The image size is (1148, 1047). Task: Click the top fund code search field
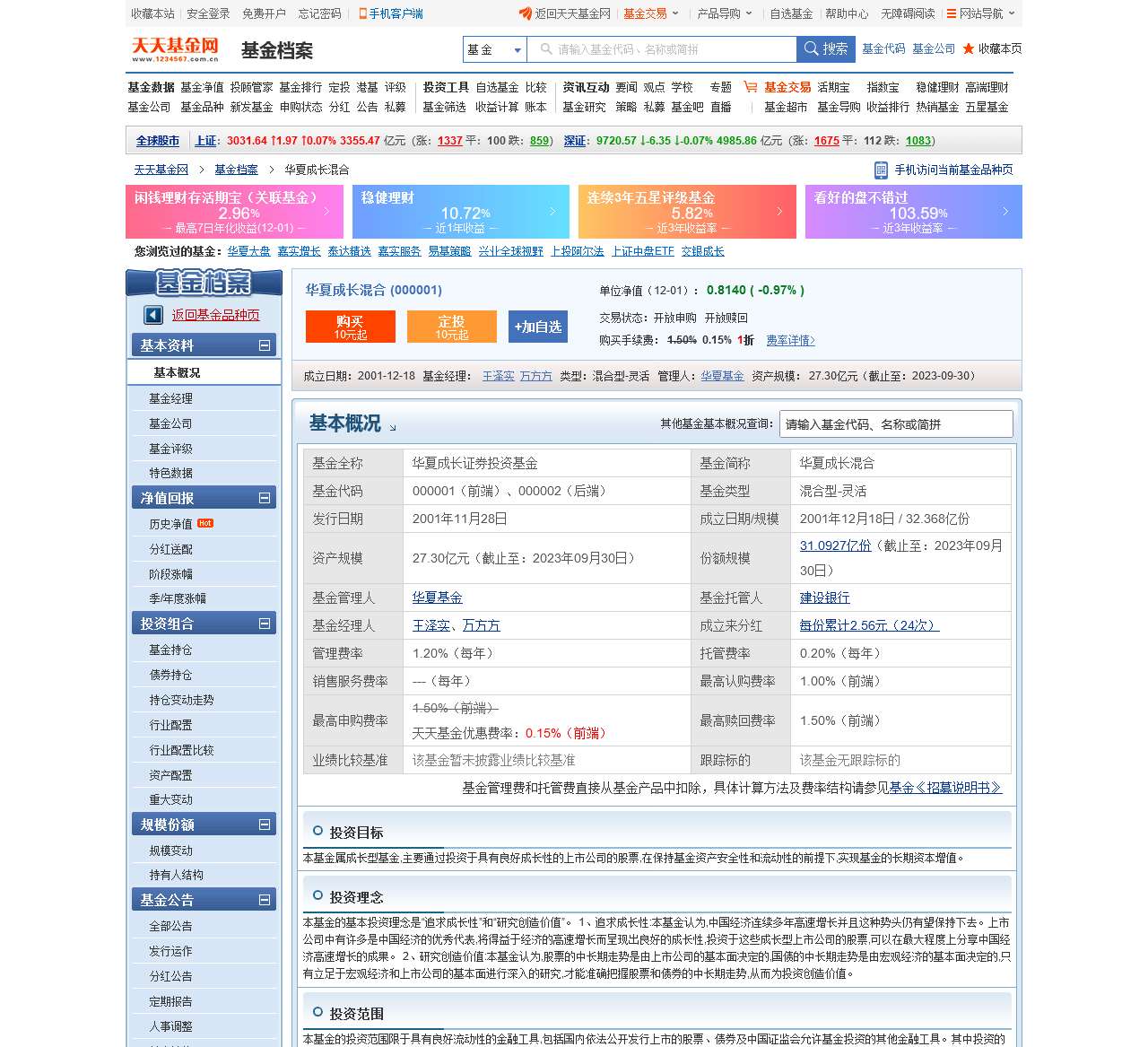(662, 49)
